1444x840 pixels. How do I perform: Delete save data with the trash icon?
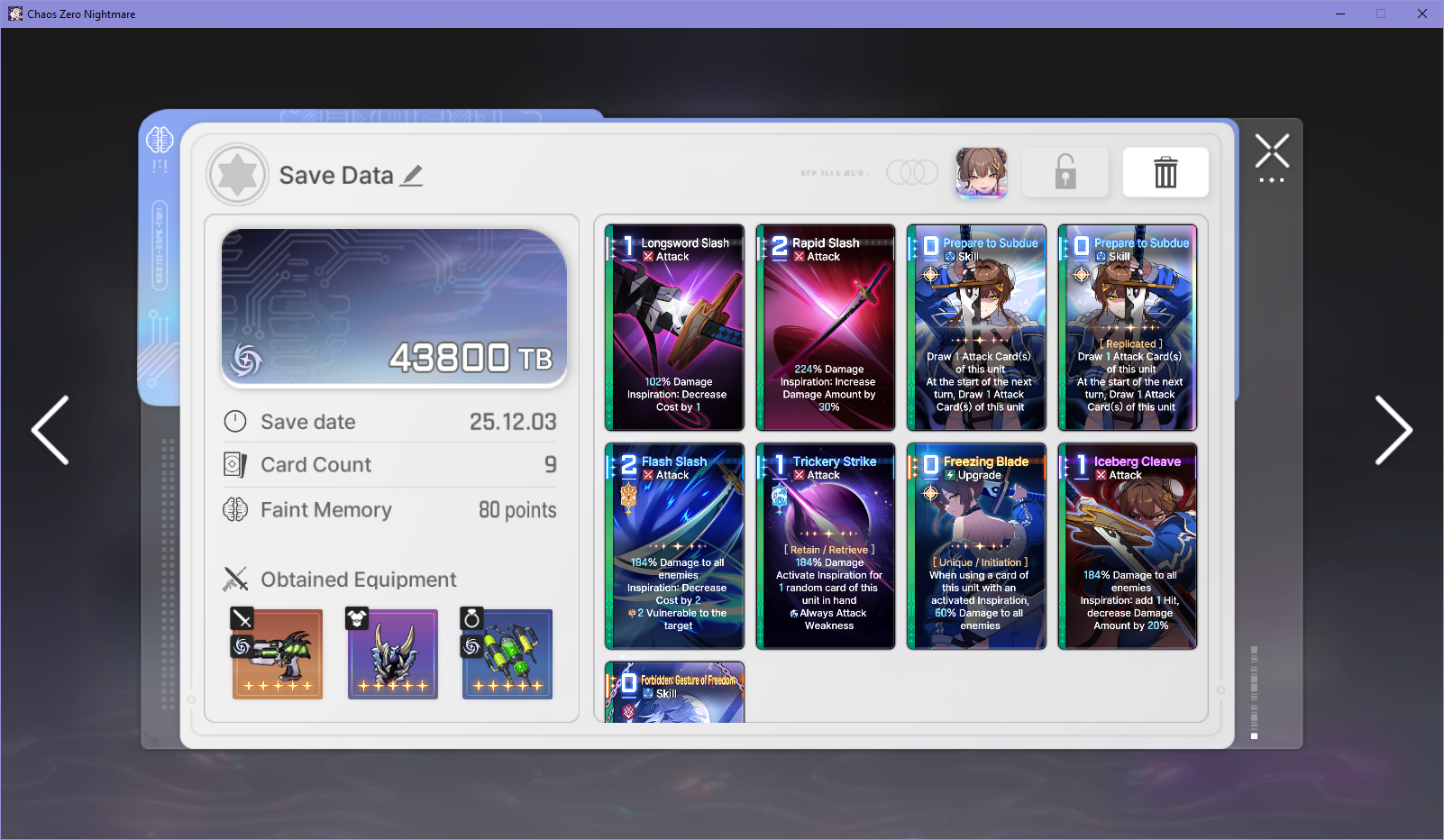click(x=1165, y=172)
